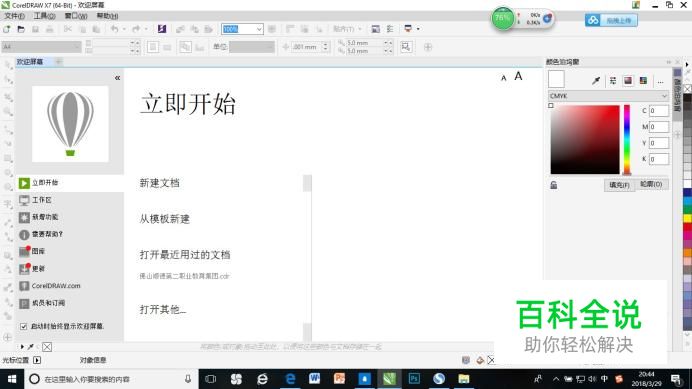The width and height of the screenshot is (692, 389).
Task: Select the eyedropper in color docker
Action: click(x=596, y=80)
